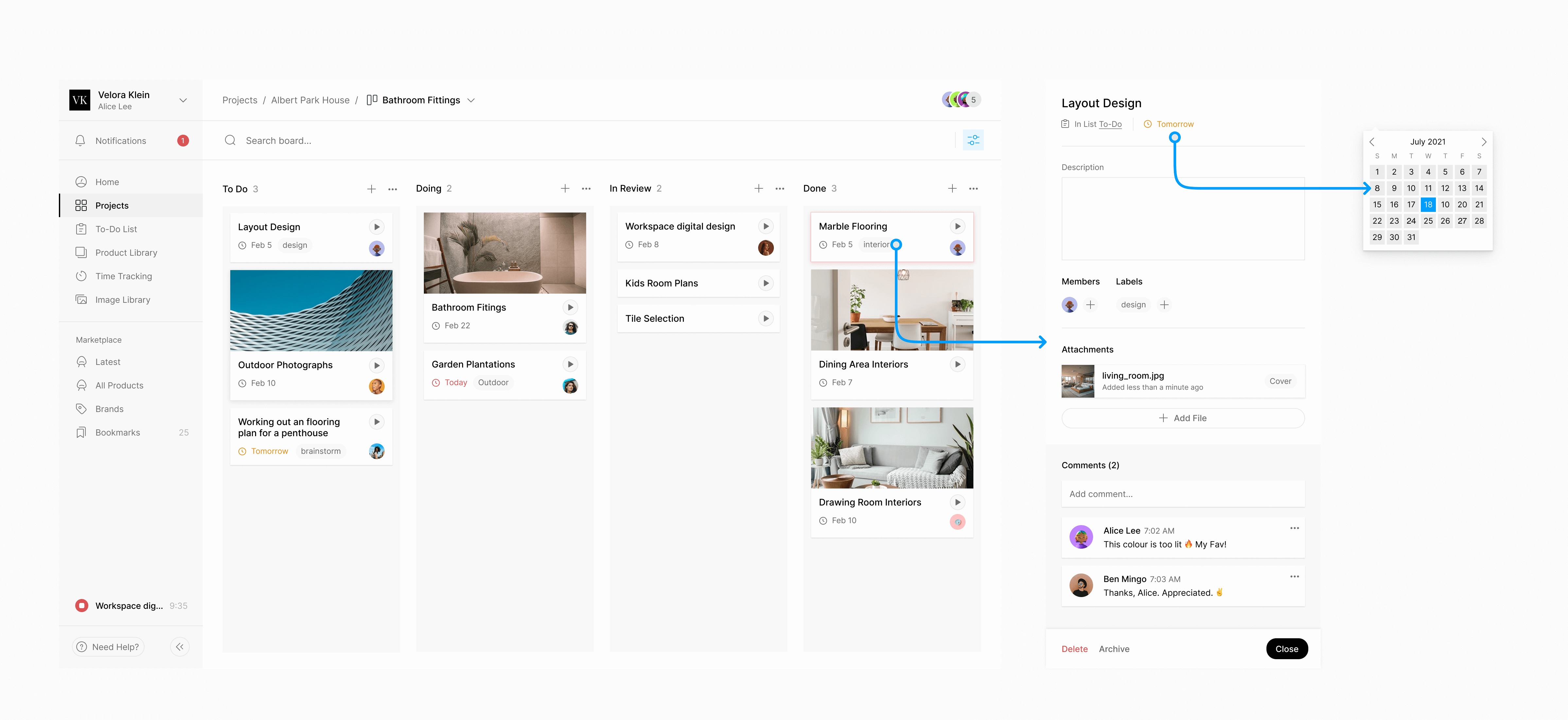
Task: Add a member to Layout Design
Action: [x=1090, y=304]
